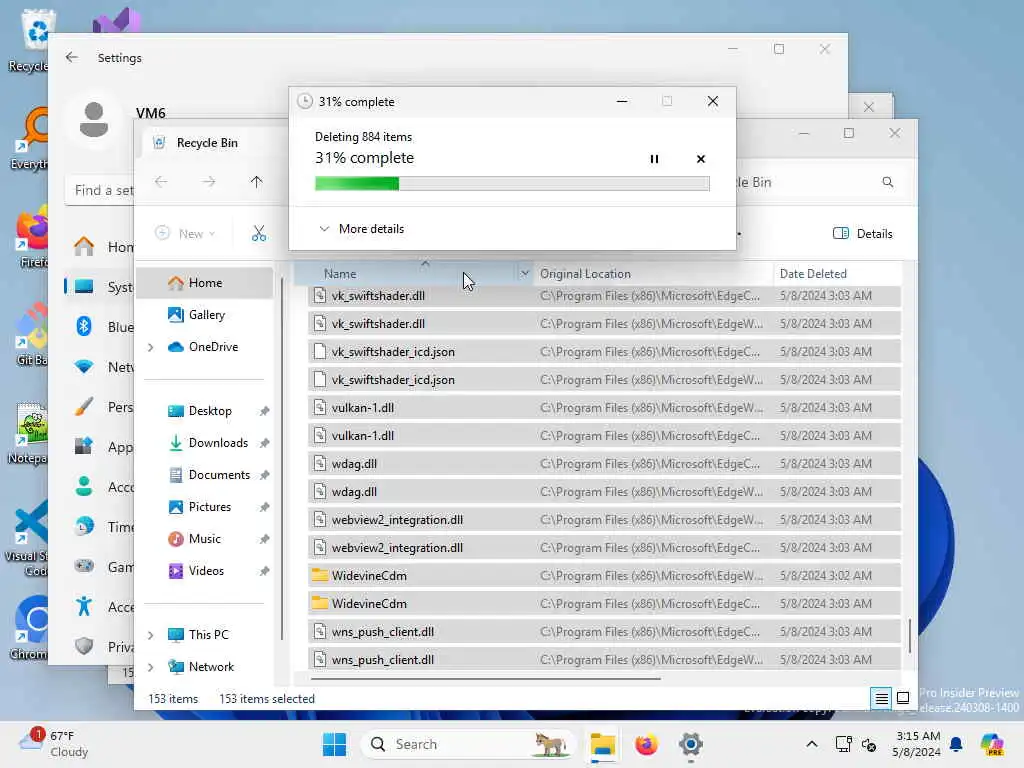
Task: Show hidden system tray icons
Action: click(811, 744)
